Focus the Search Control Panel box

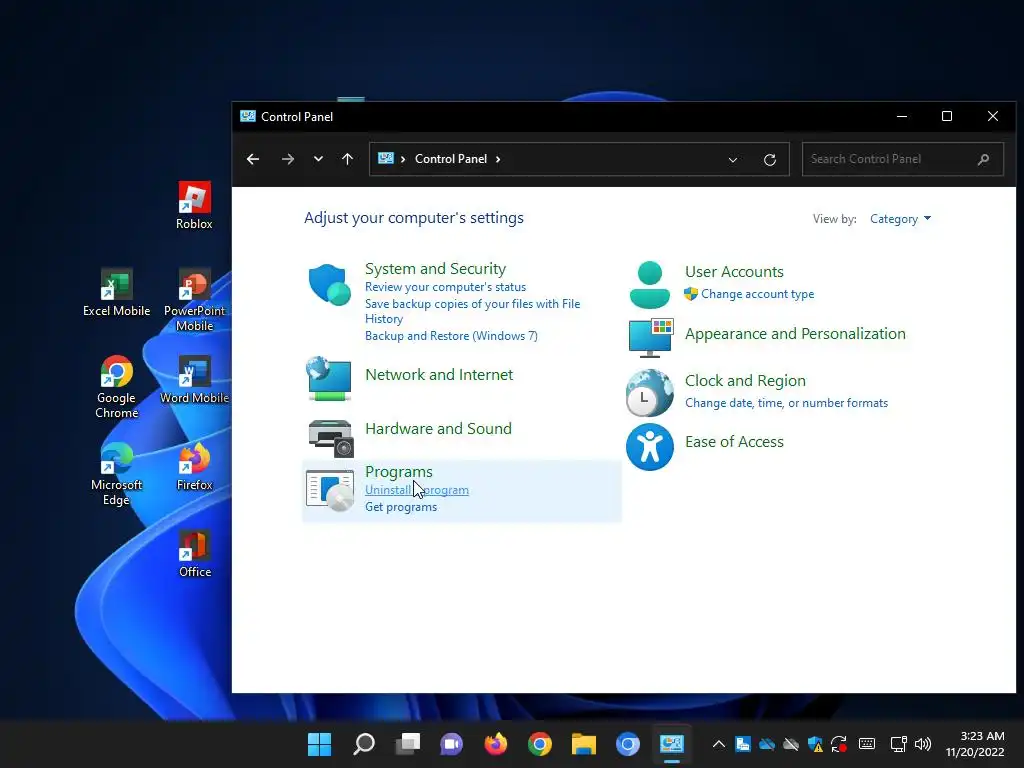[x=903, y=159]
